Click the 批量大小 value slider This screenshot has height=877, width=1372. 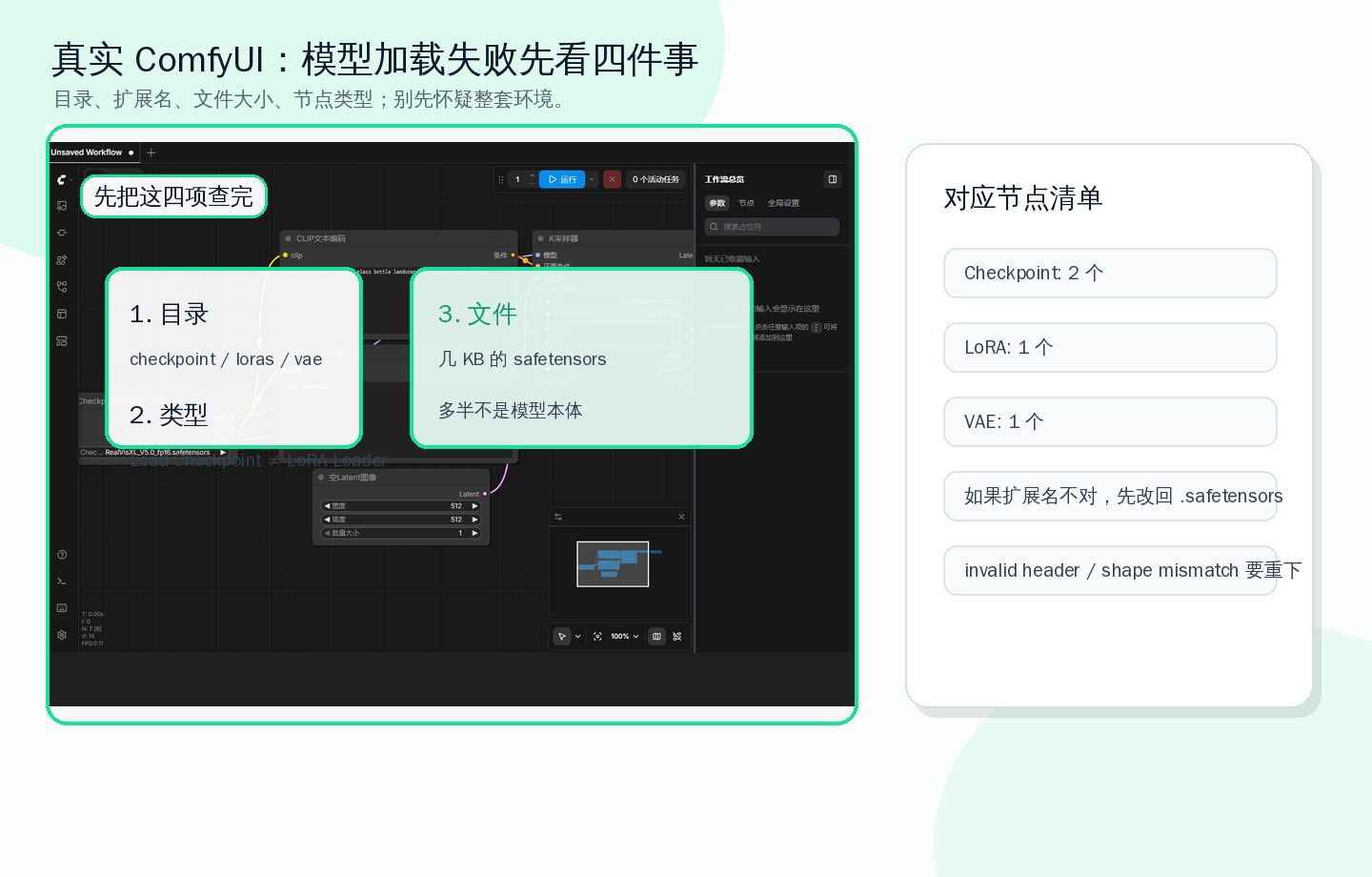[401, 533]
